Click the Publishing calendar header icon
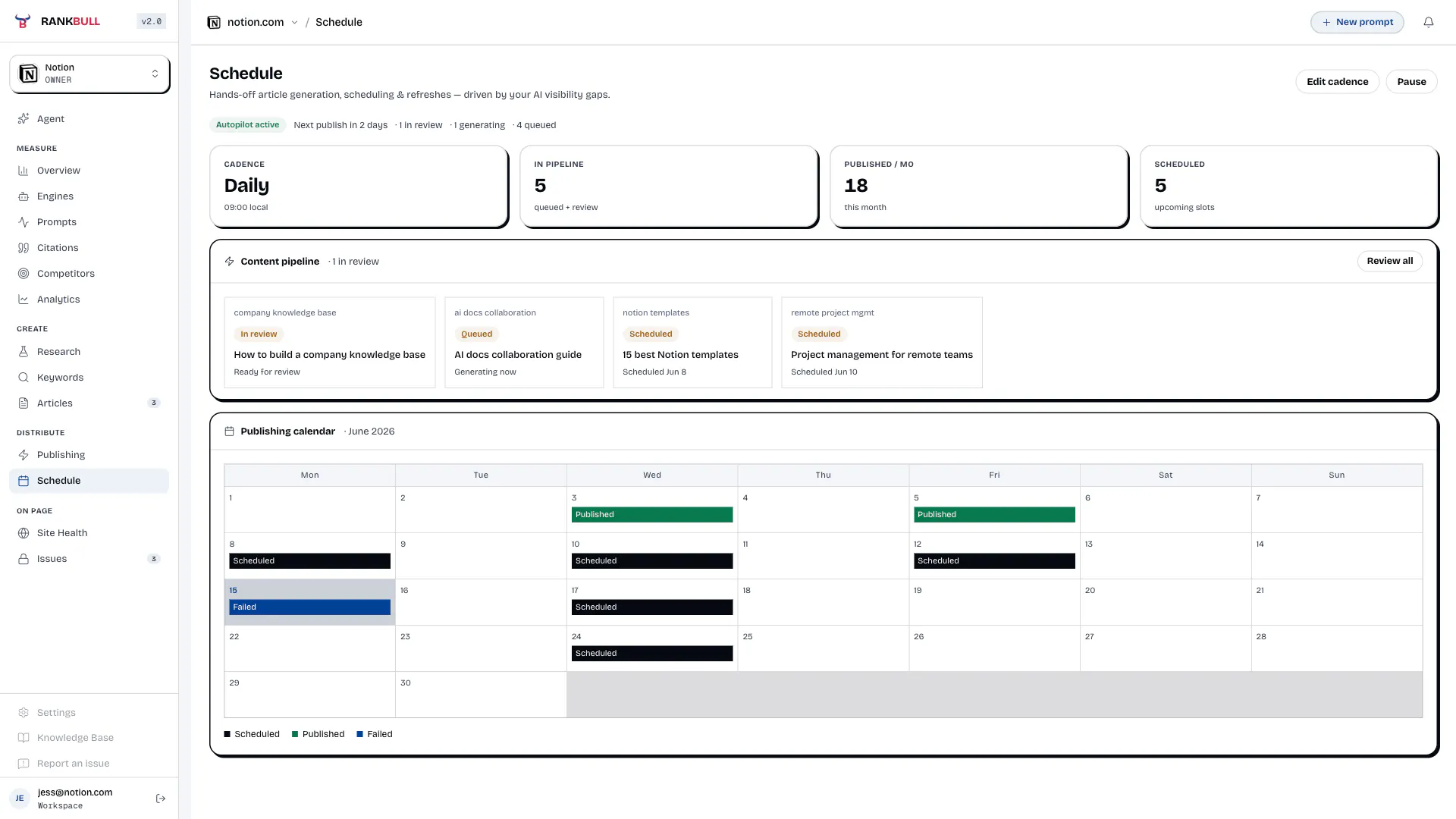Image resolution: width=1456 pixels, height=819 pixels. pyautogui.click(x=230, y=431)
